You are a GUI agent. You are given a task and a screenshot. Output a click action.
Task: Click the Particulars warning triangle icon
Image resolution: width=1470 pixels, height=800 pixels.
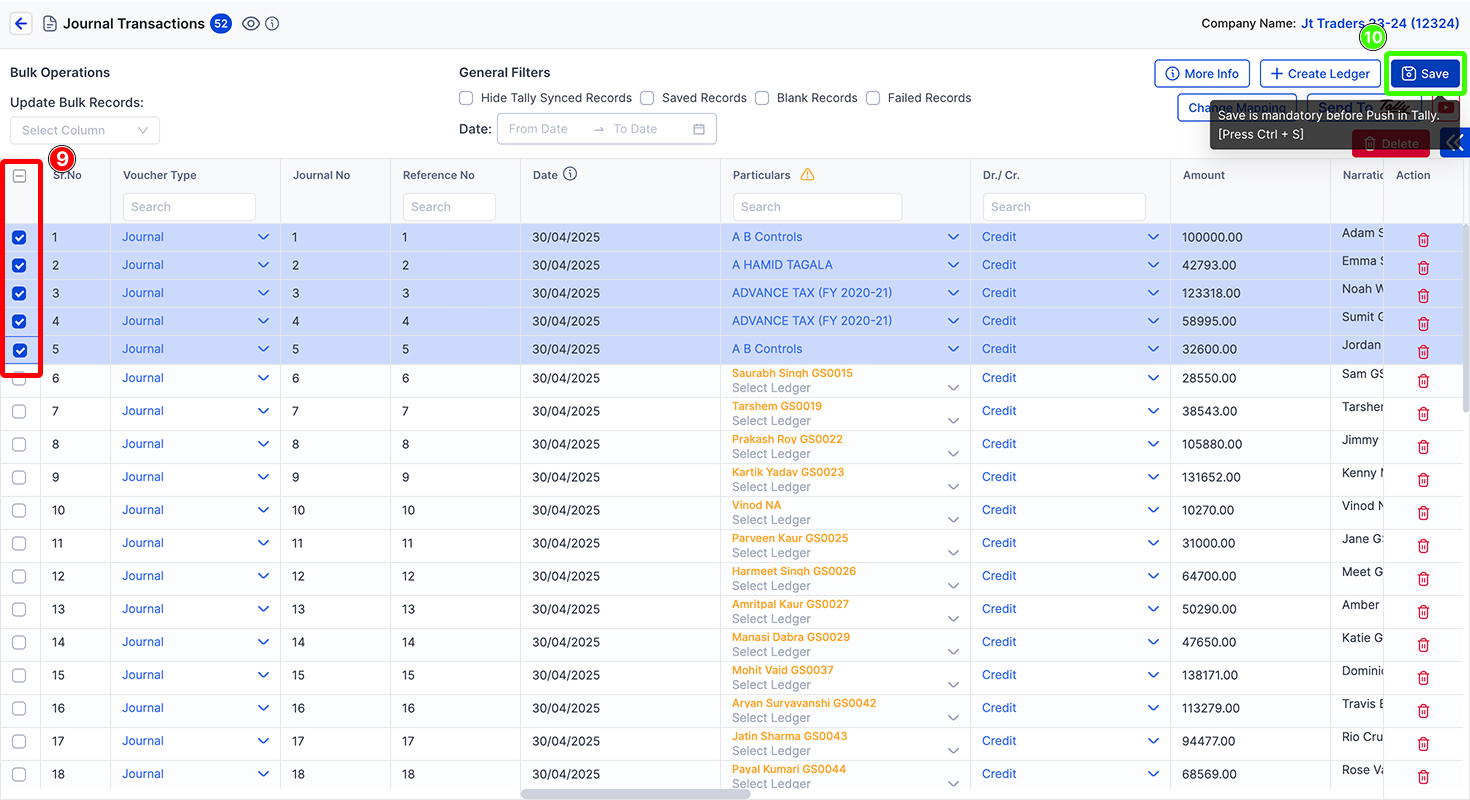pos(807,174)
